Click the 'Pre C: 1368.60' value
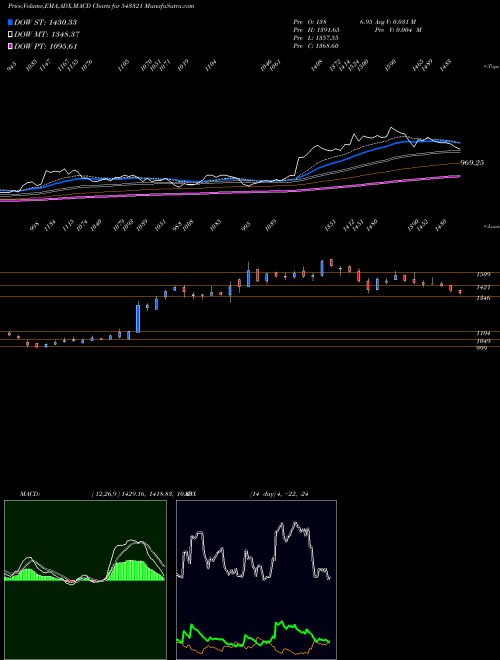Viewport: 500px width, 660px height. point(316,46)
